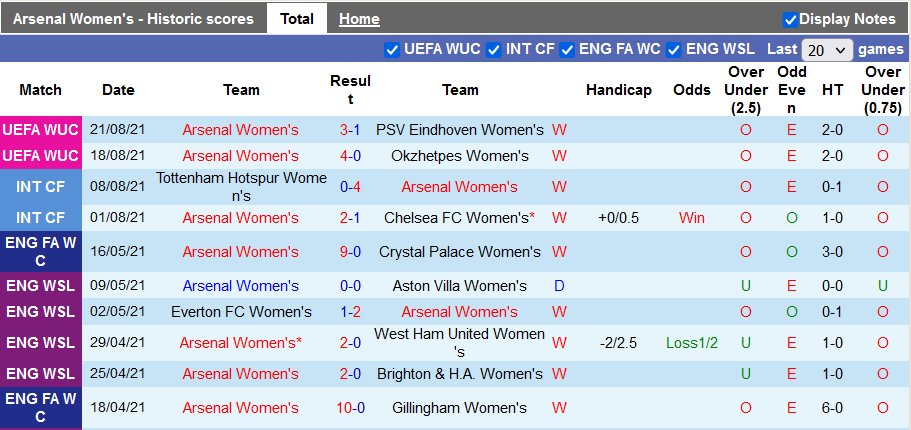Uncheck the UEFA WUC filter checkbox

tap(392, 50)
